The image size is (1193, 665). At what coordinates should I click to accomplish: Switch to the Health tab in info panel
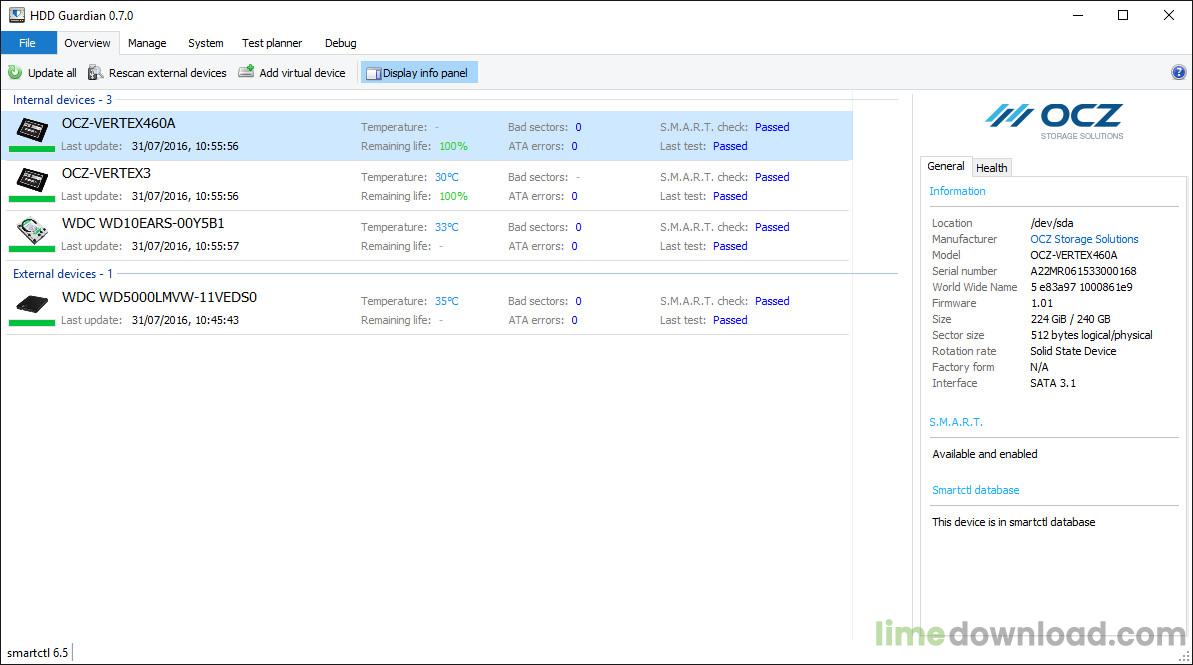pyautogui.click(x=992, y=168)
